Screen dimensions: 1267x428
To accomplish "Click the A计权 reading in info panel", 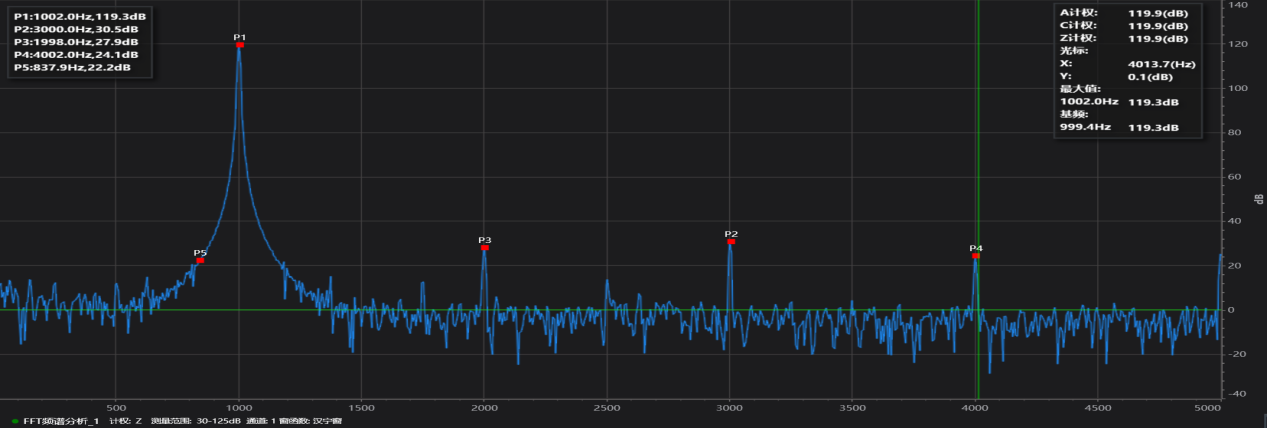I will click(x=1123, y=12).
